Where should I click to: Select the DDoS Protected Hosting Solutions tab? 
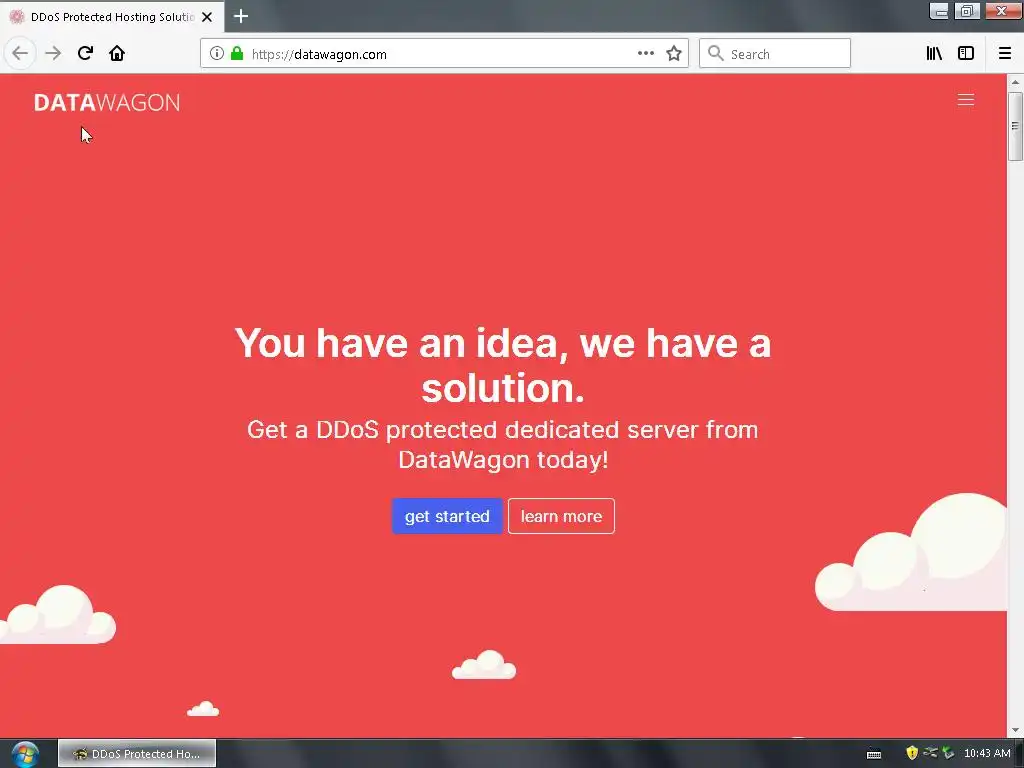[112, 17]
